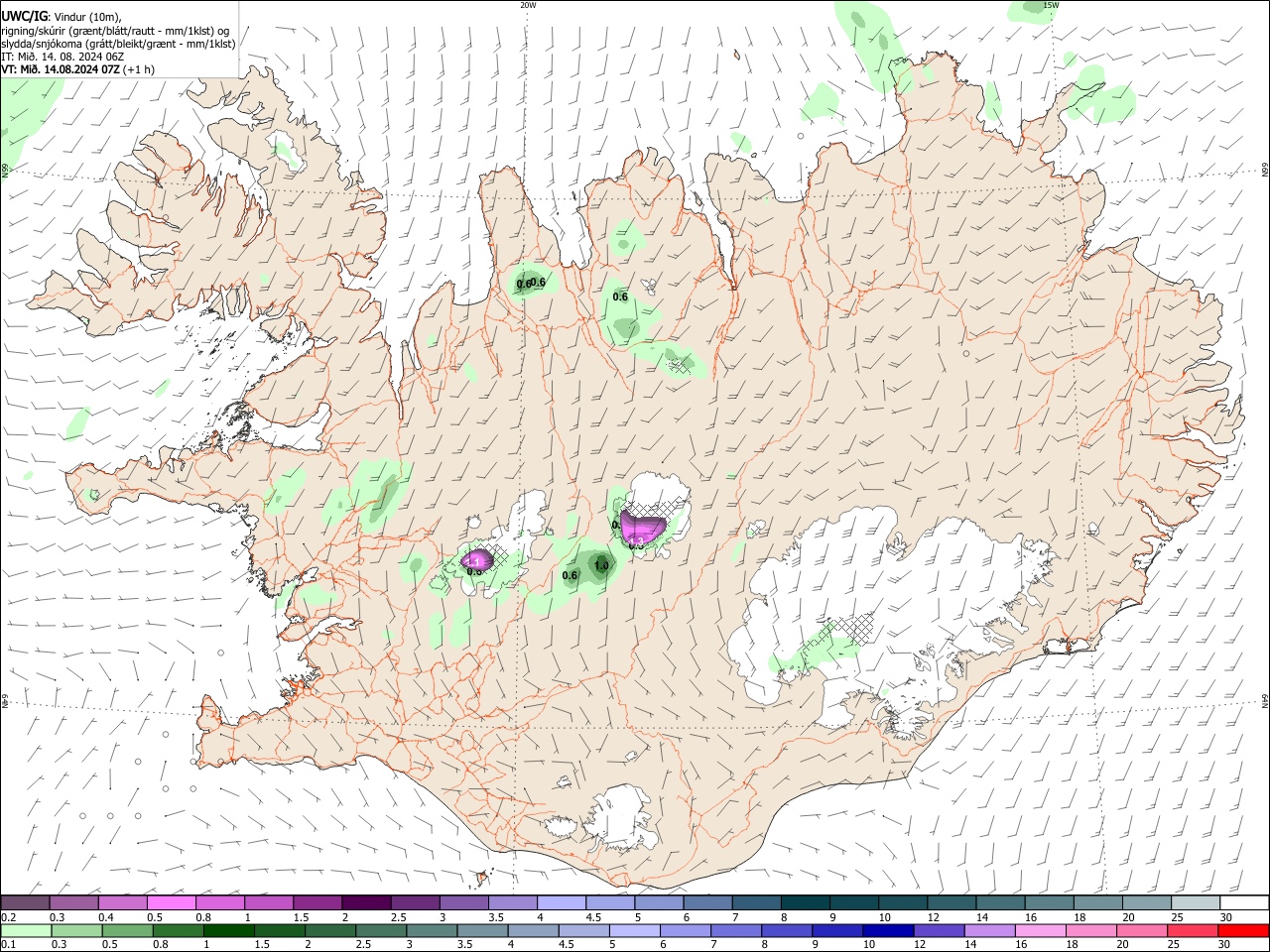The height and width of the screenshot is (952, 1270).
Task: Pick darkest green lower swatch between 1 and 1.5
Action: point(229,930)
